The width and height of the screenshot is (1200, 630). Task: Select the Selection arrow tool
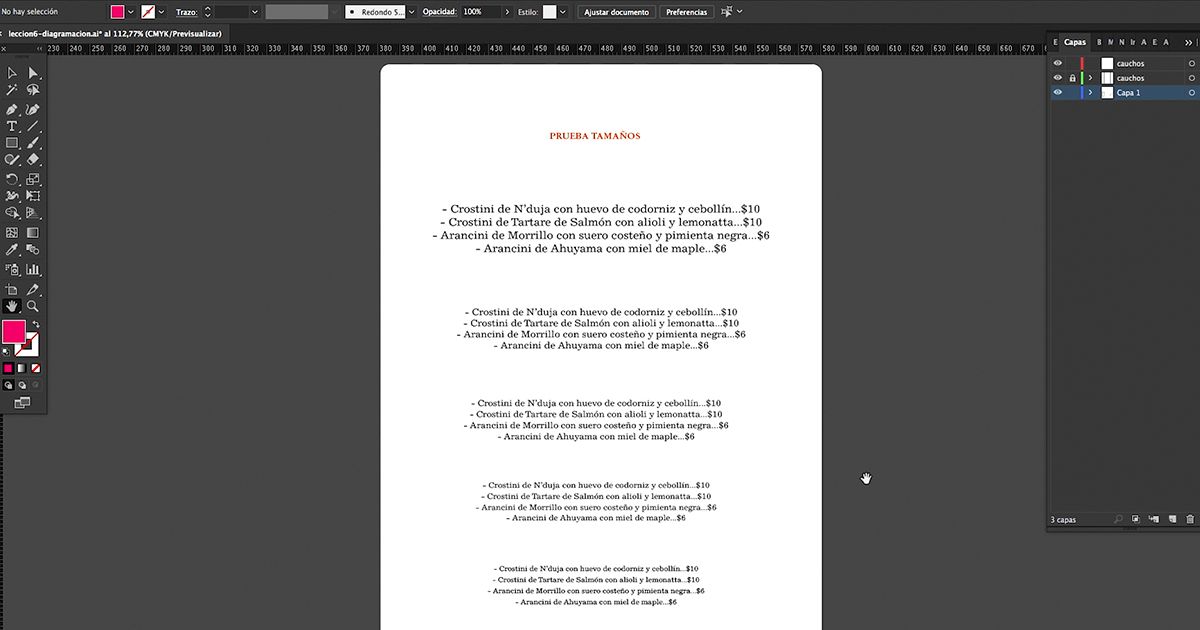(x=12, y=73)
